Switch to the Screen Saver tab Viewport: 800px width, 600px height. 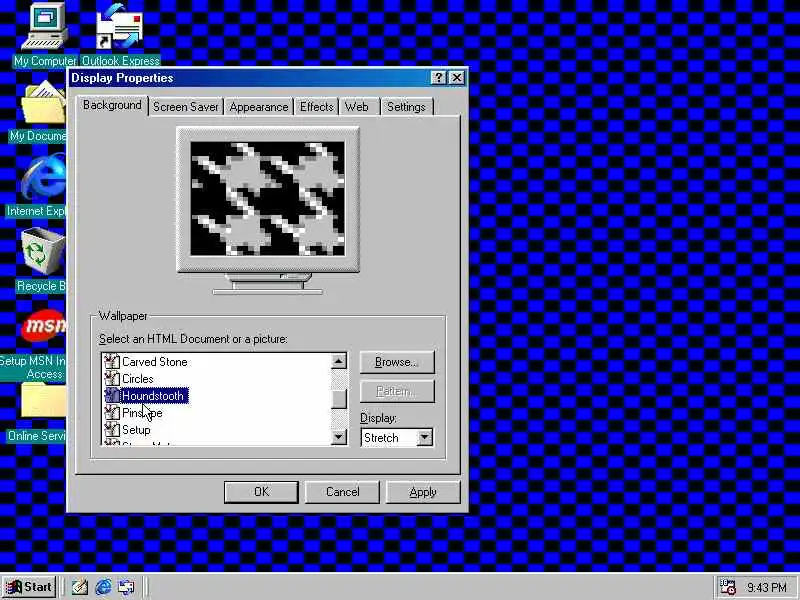tap(186, 107)
